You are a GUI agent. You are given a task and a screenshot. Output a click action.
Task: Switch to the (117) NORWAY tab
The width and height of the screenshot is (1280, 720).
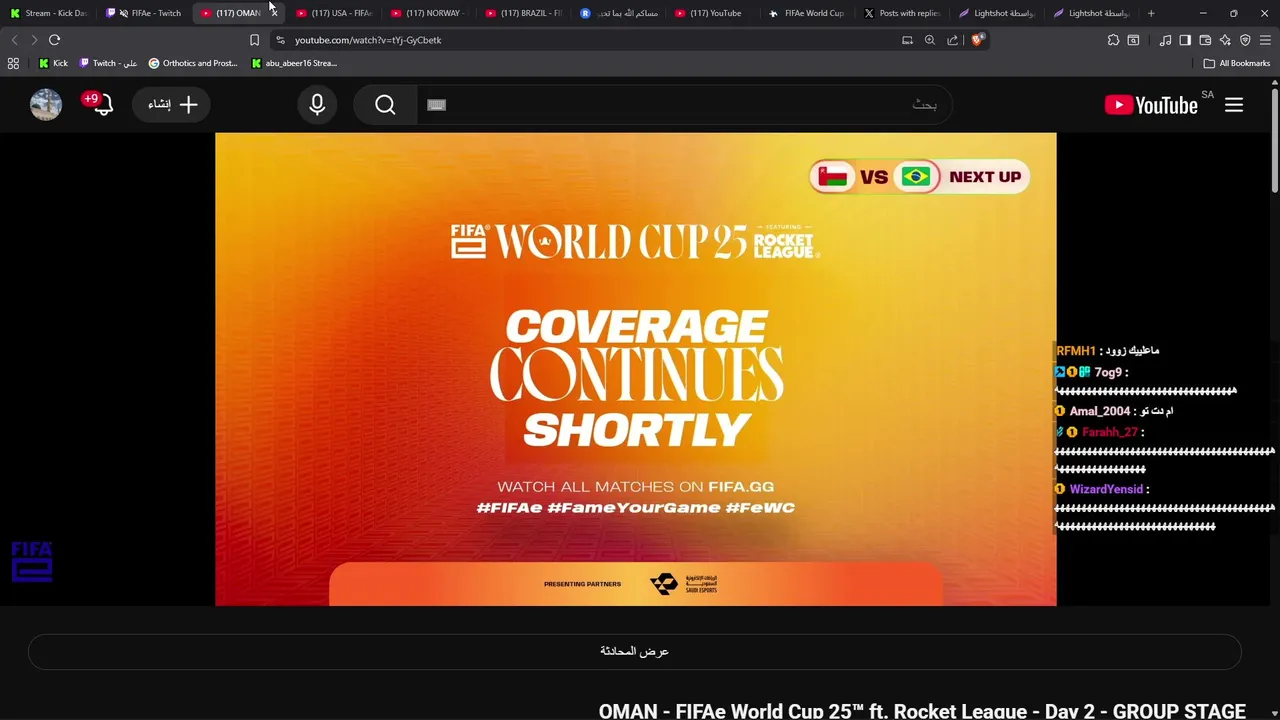pyautogui.click(x=431, y=13)
